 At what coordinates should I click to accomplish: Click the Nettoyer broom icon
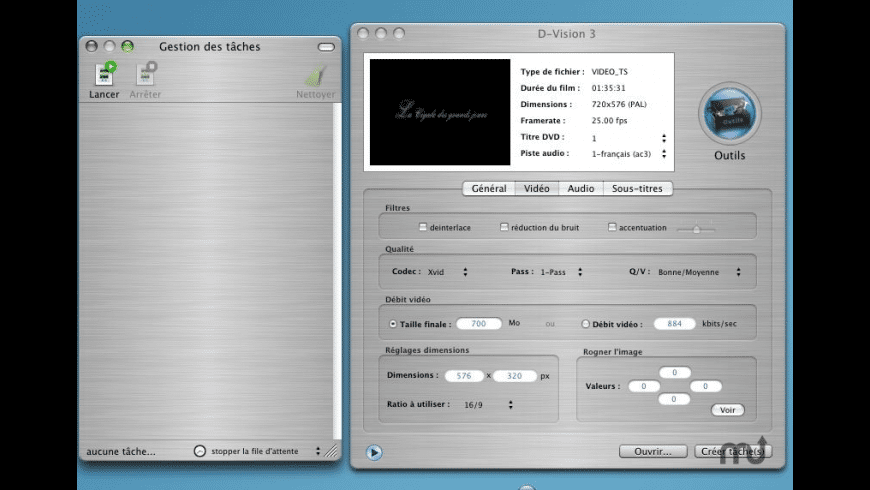coord(316,77)
